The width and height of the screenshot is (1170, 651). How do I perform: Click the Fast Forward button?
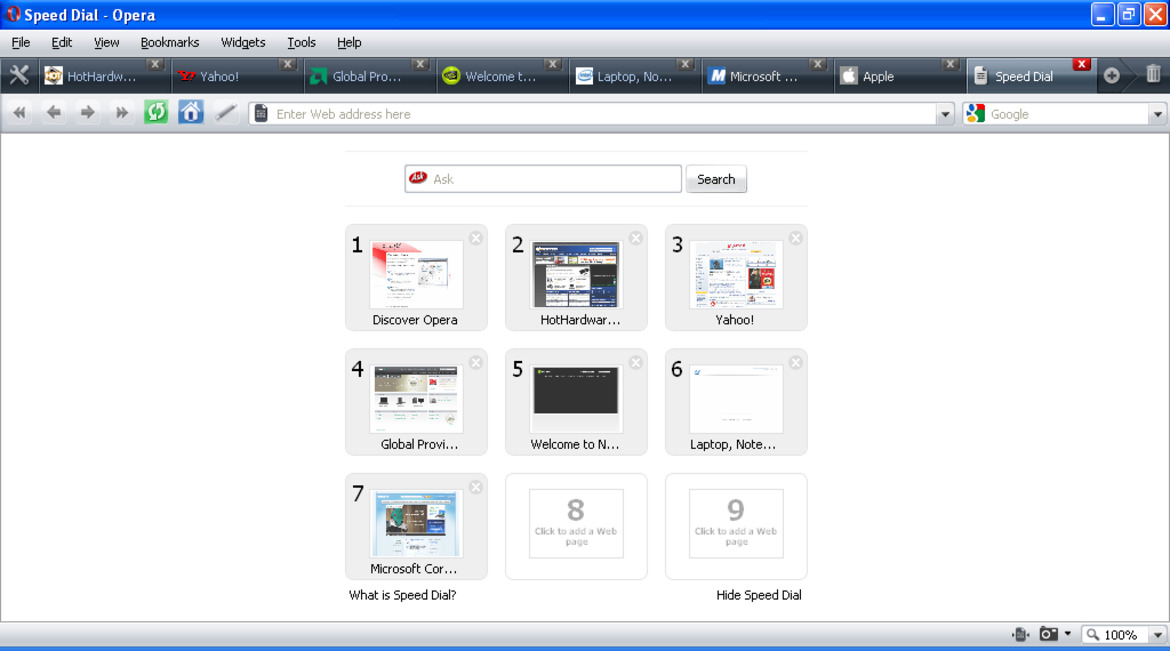pyautogui.click(x=121, y=113)
